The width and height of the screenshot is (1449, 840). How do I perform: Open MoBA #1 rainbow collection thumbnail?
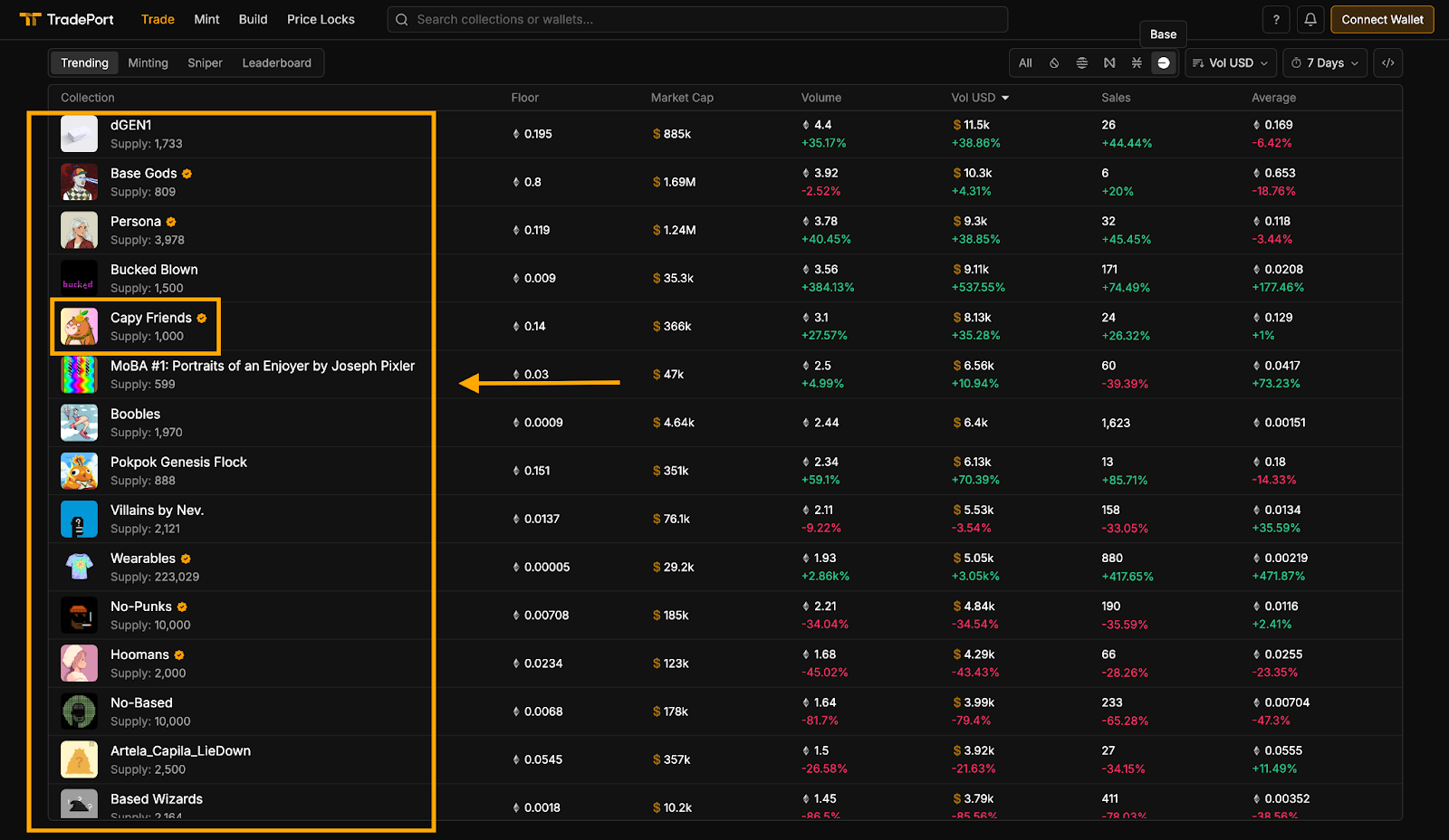(x=79, y=375)
